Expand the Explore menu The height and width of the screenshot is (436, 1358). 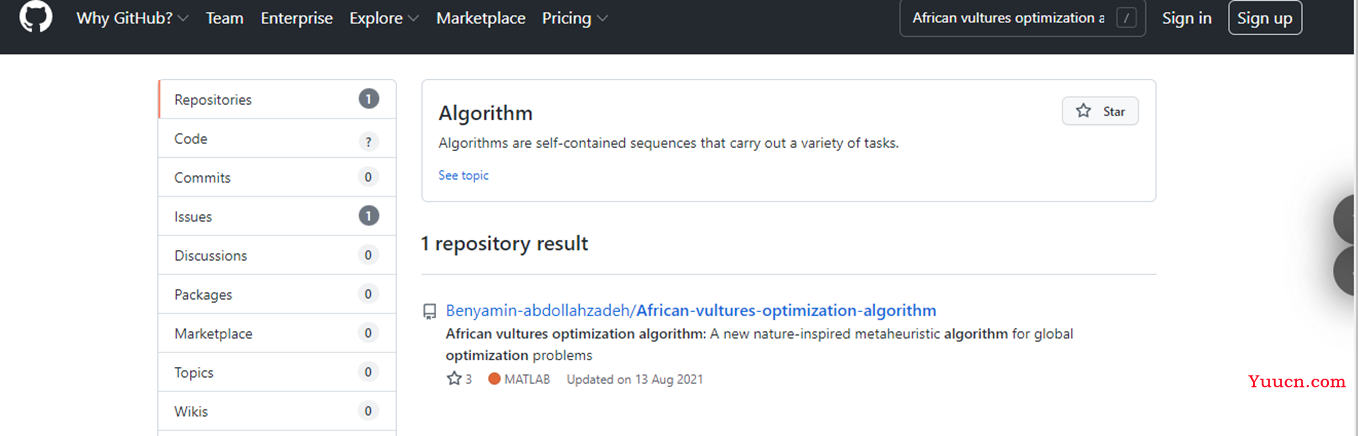[384, 18]
